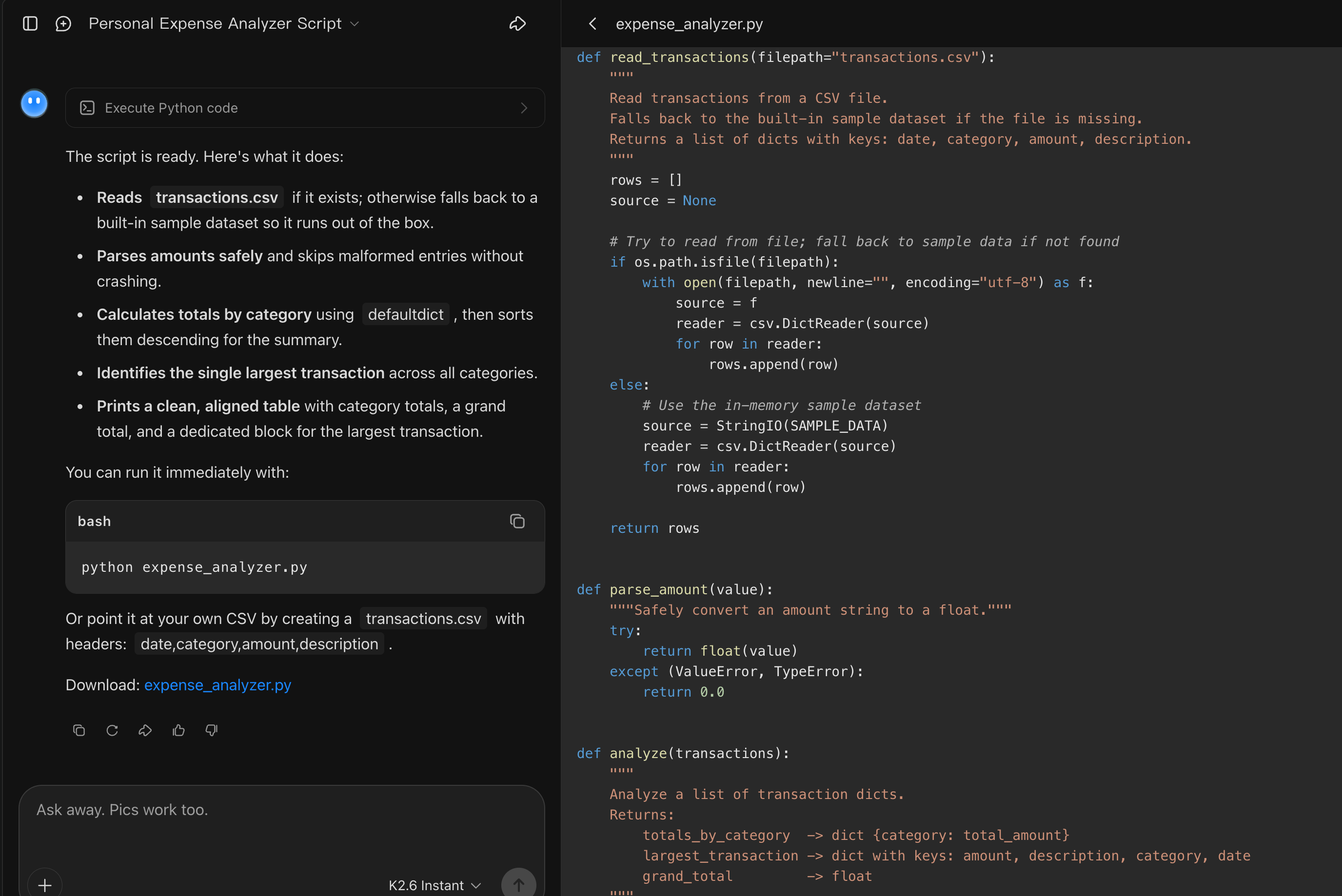This screenshot has height=896, width=1342.
Task: Click the 'transactions.csv' inline code in first bullet
Action: [x=217, y=197]
